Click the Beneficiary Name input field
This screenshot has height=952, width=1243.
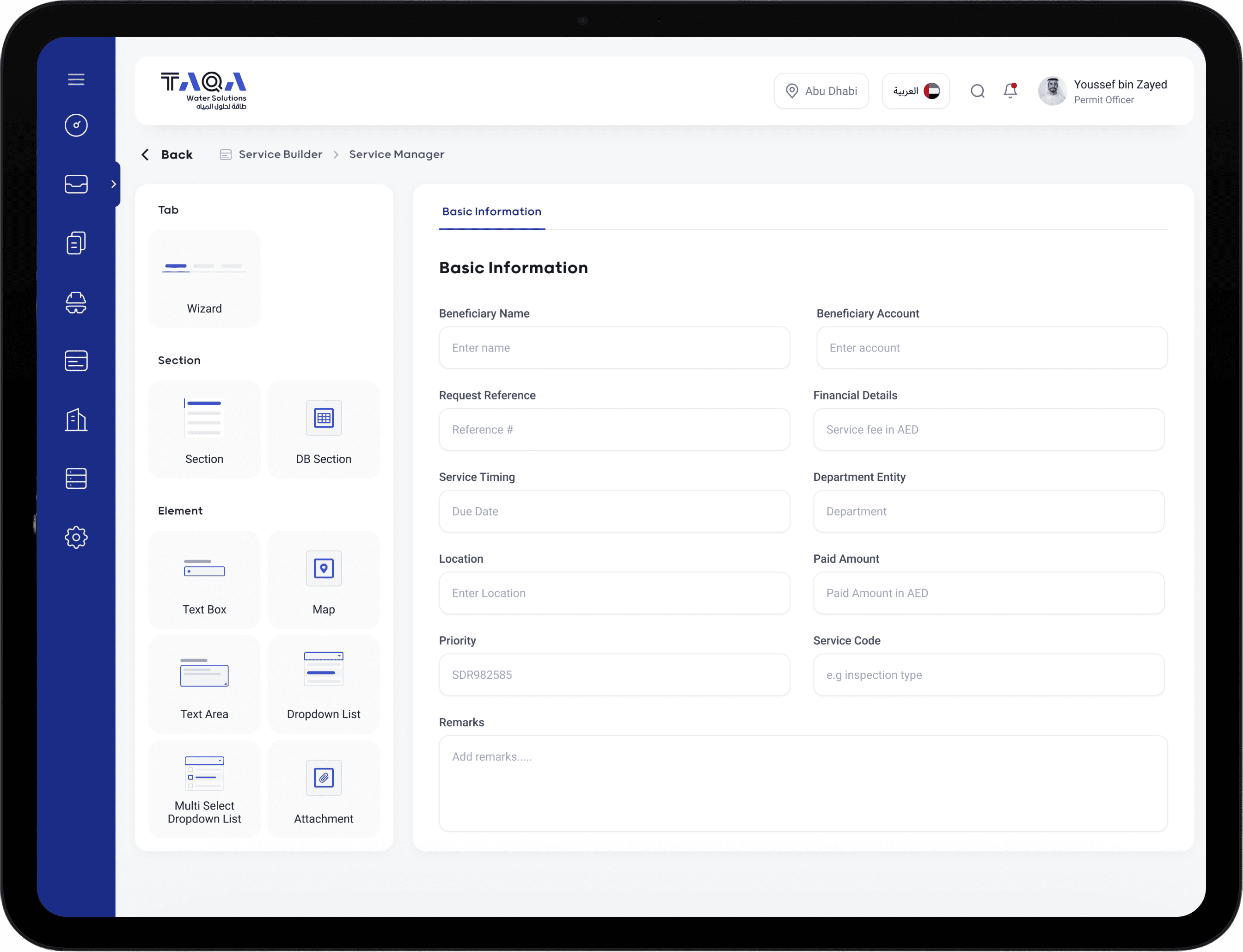(x=614, y=348)
